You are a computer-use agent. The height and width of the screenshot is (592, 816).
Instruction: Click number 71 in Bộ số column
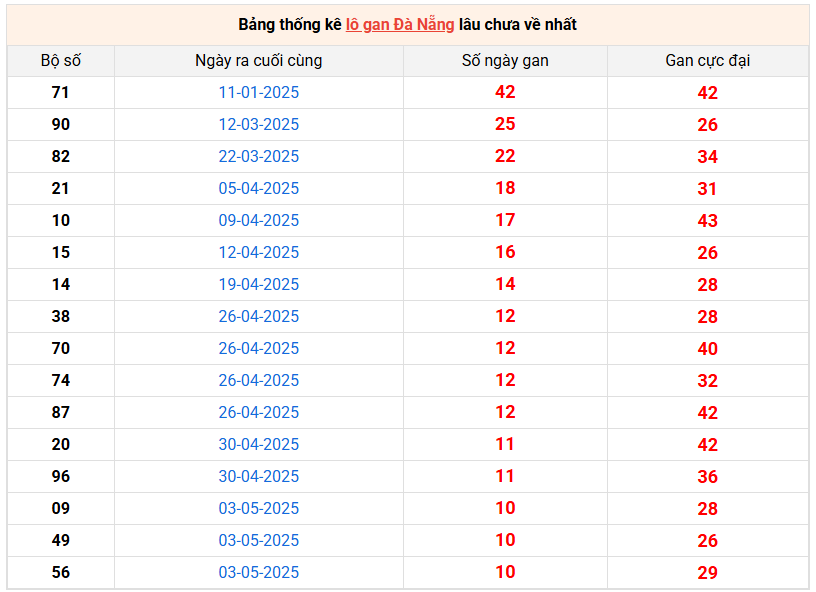tap(61, 92)
